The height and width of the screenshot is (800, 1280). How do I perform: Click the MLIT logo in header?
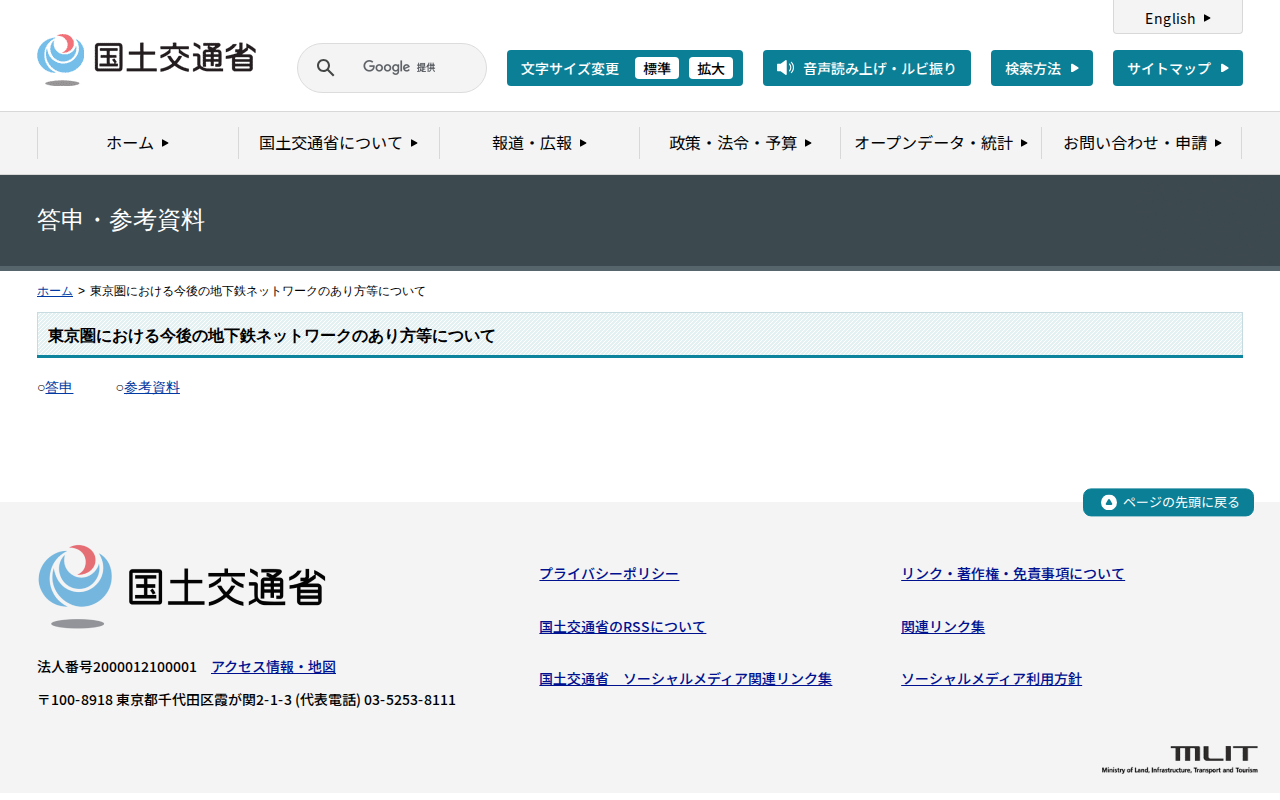point(146,59)
